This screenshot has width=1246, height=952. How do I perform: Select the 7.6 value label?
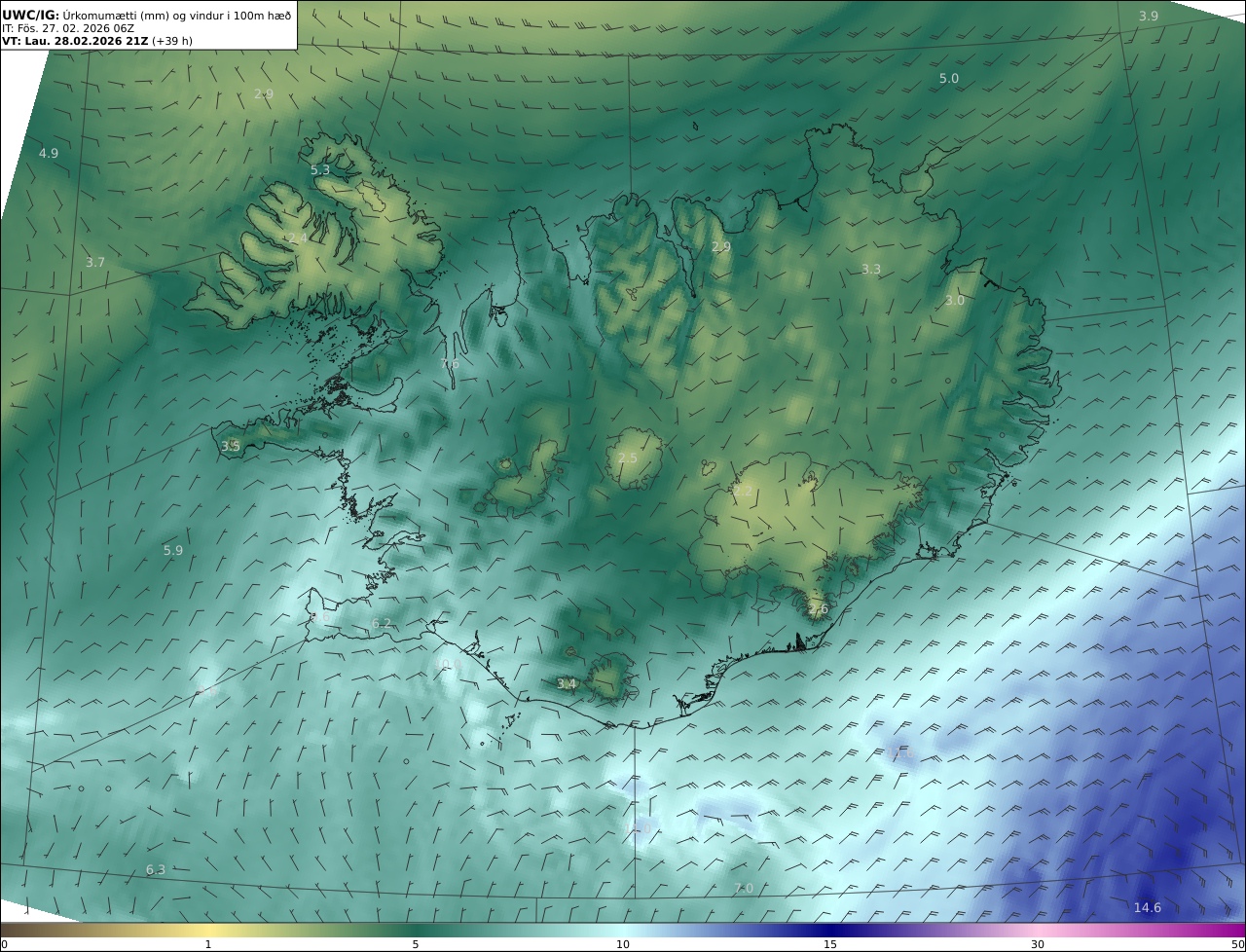pyautogui.click(x=449, y=363)
